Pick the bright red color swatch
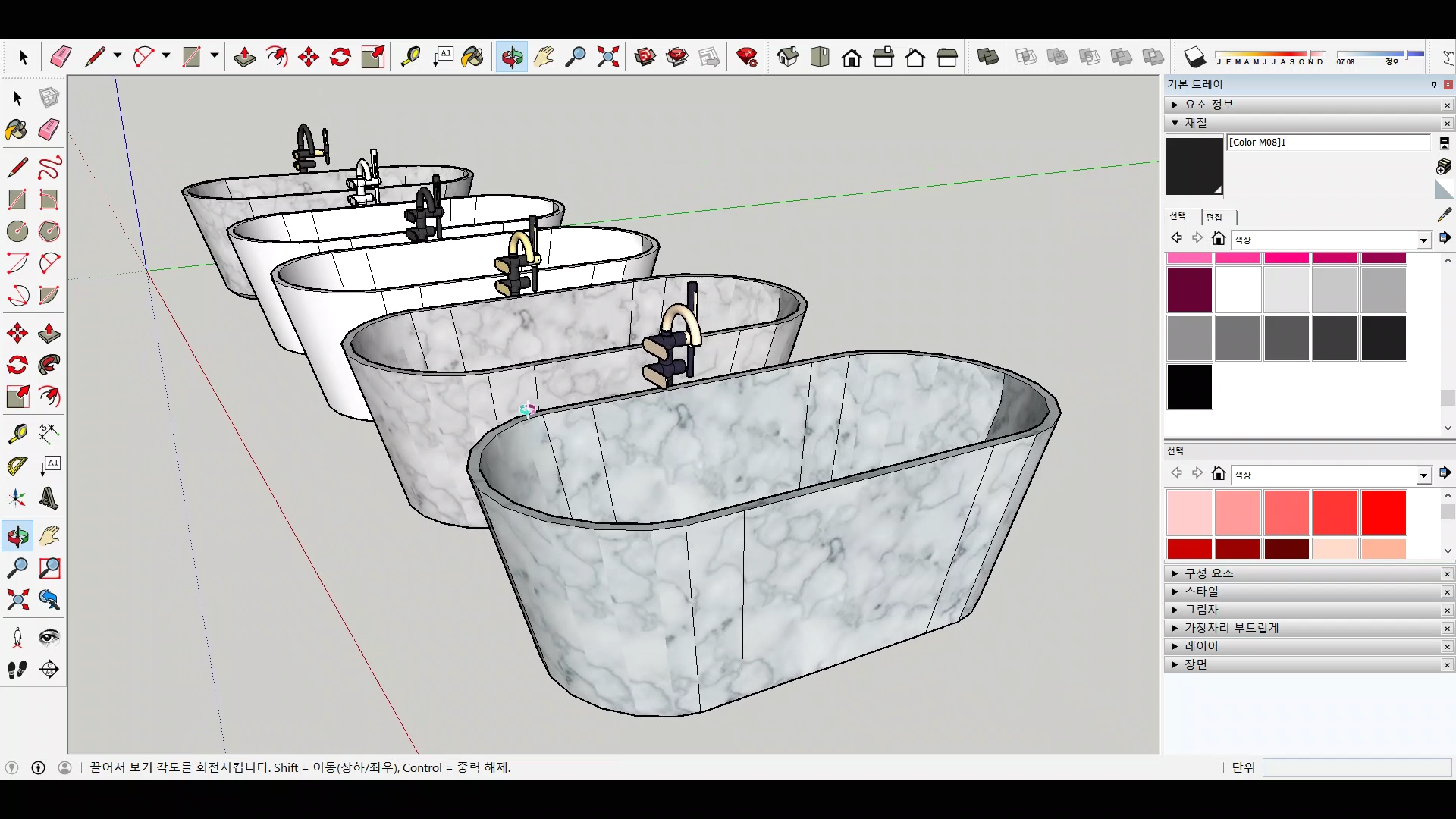 (1383, 513)
